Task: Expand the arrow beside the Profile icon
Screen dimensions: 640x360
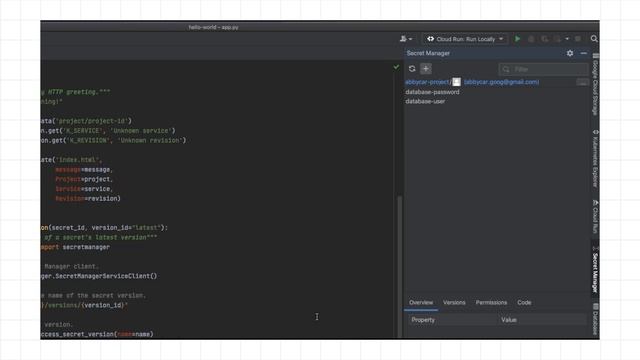Action: (567, 39)
